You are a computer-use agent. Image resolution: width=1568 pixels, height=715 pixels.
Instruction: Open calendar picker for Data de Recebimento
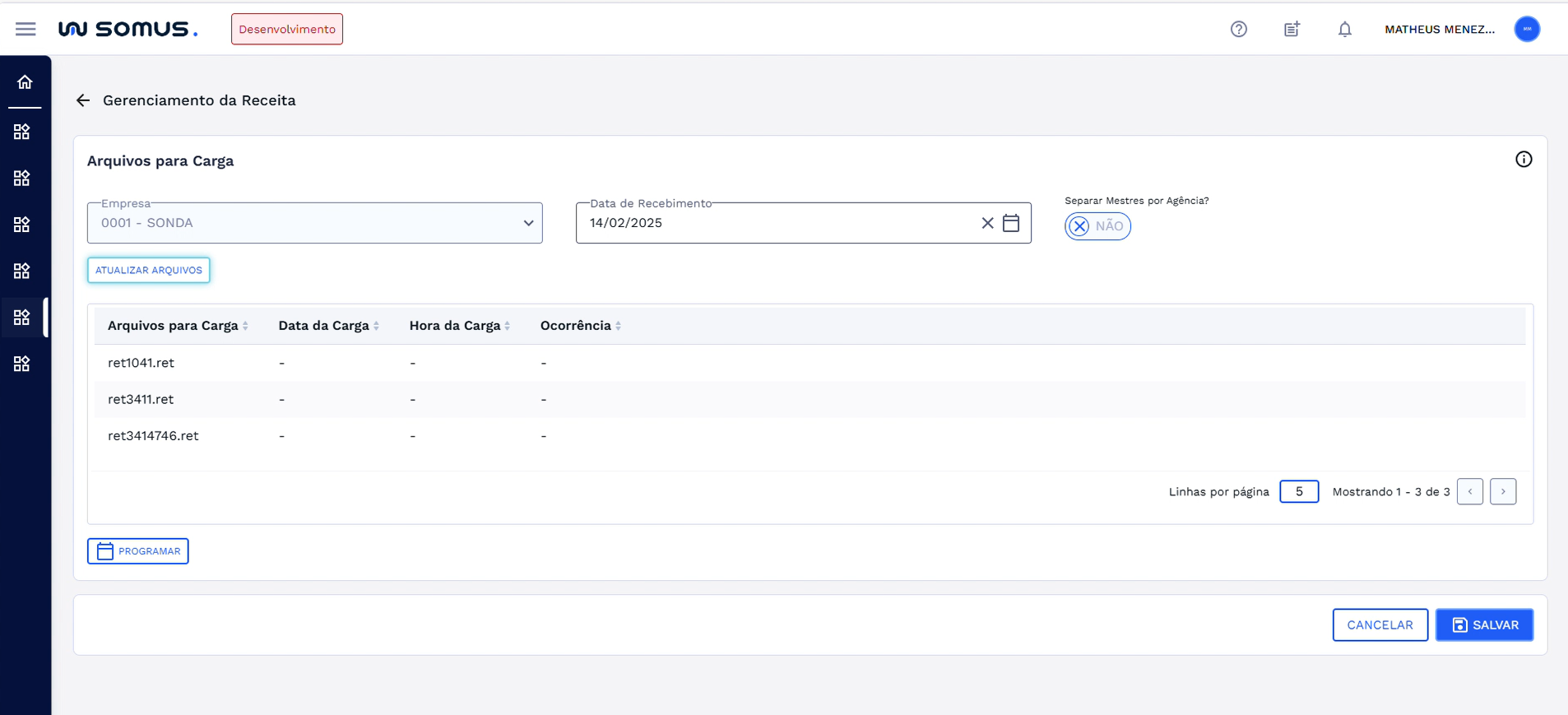pos(1011,223)
